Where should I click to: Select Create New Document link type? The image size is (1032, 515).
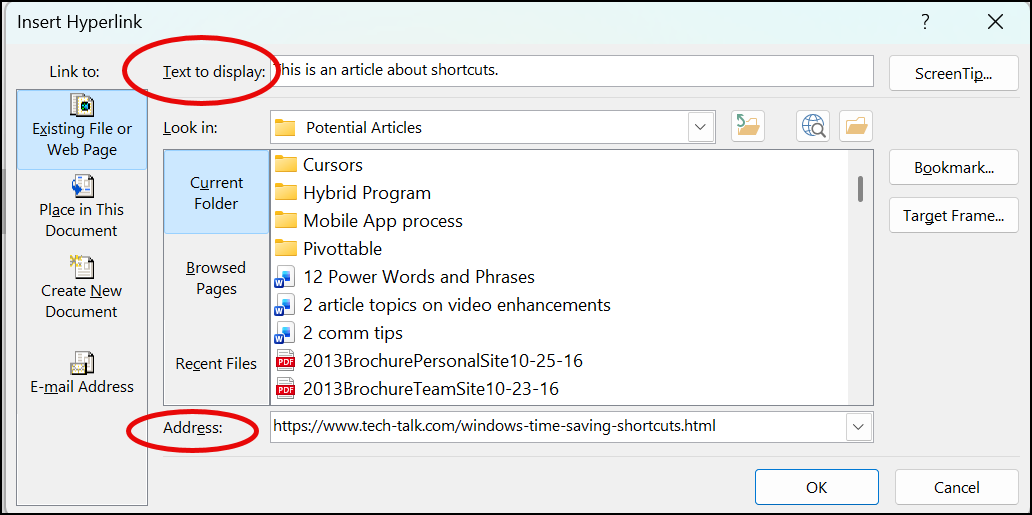tap(82, 288)
